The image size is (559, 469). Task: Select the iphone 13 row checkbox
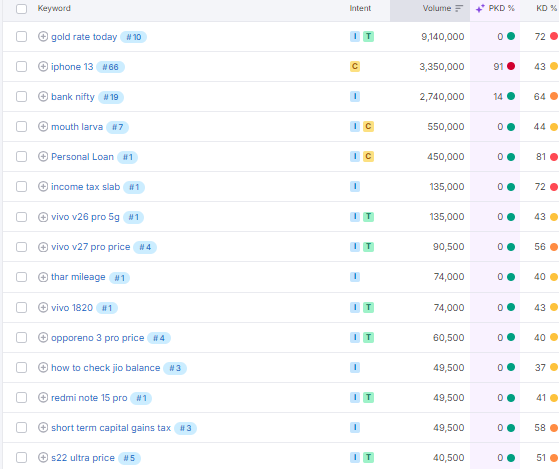tap(21, 66)
